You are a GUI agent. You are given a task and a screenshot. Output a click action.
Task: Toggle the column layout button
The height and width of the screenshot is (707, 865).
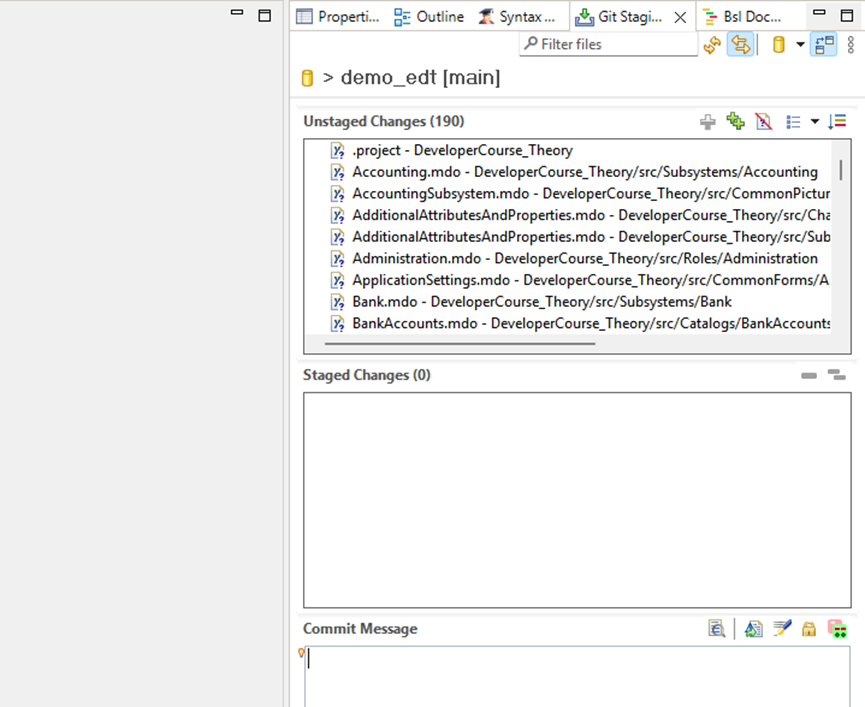824,45
